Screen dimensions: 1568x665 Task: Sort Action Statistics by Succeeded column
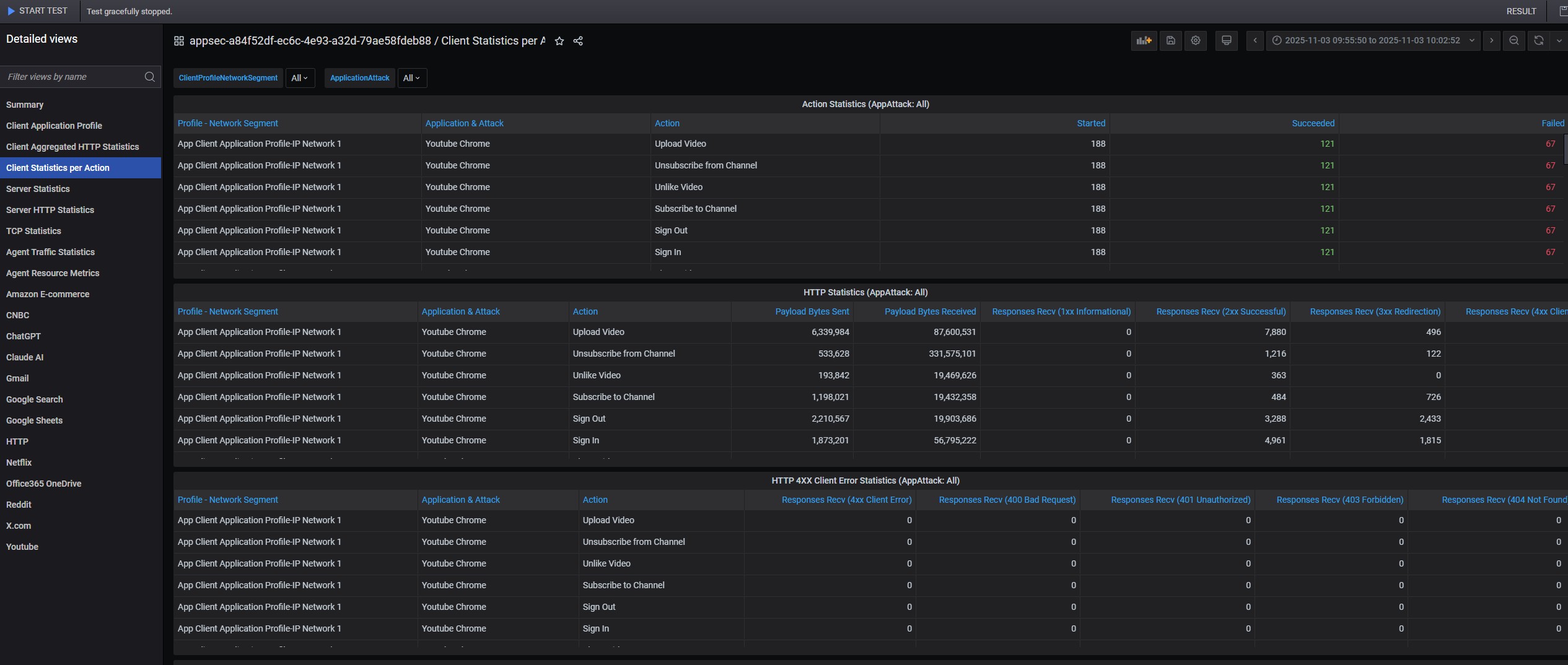click(1313, 123)
